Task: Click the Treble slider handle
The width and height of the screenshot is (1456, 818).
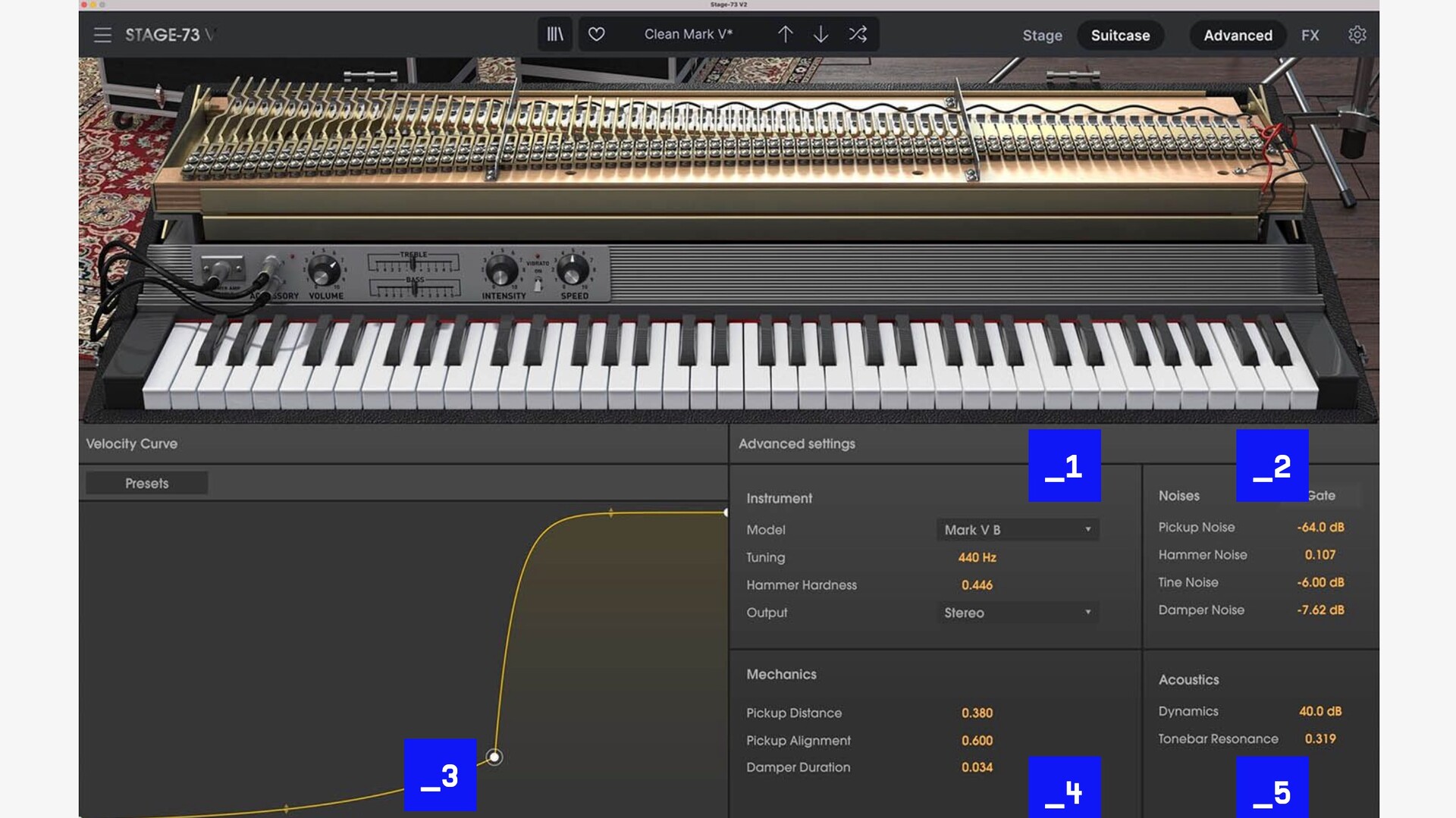Action: [413, 263]
